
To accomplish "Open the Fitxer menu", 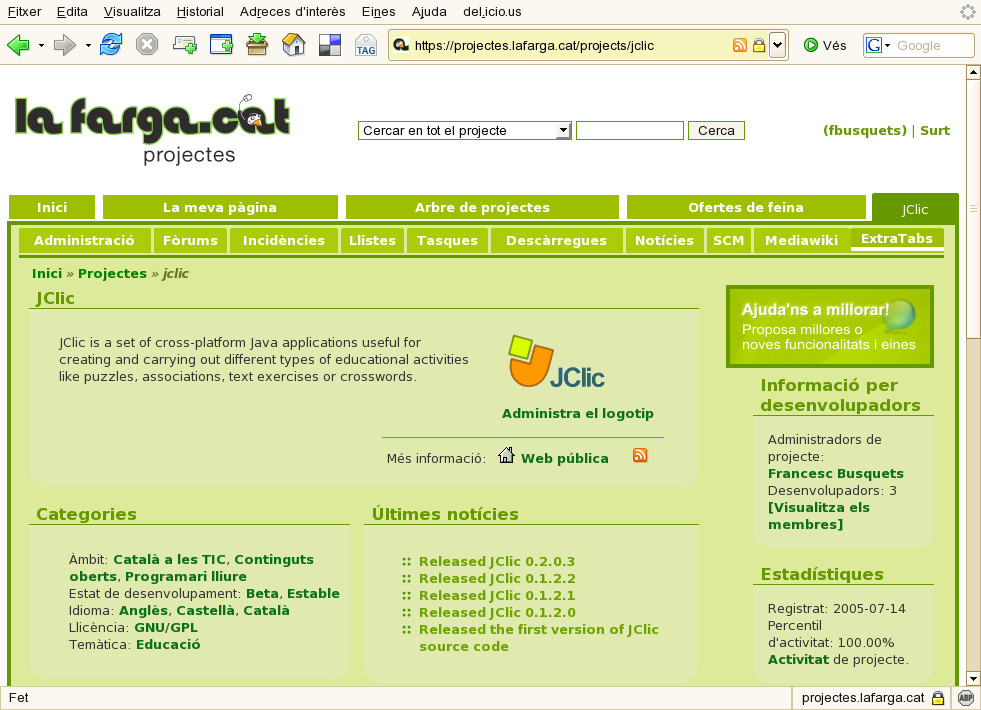I will coord(24,11).
